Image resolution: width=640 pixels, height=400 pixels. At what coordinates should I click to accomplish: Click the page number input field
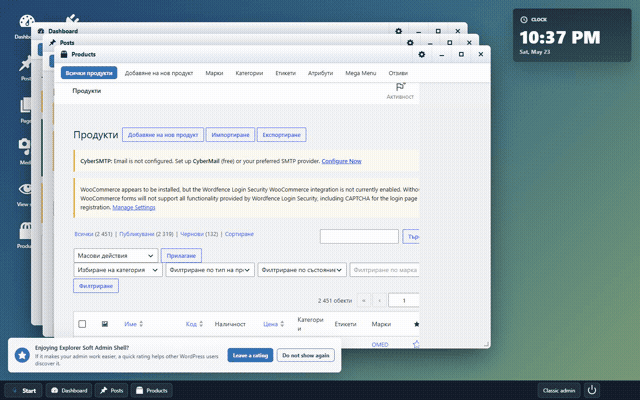pyautogui.click(x=404, y=301)
